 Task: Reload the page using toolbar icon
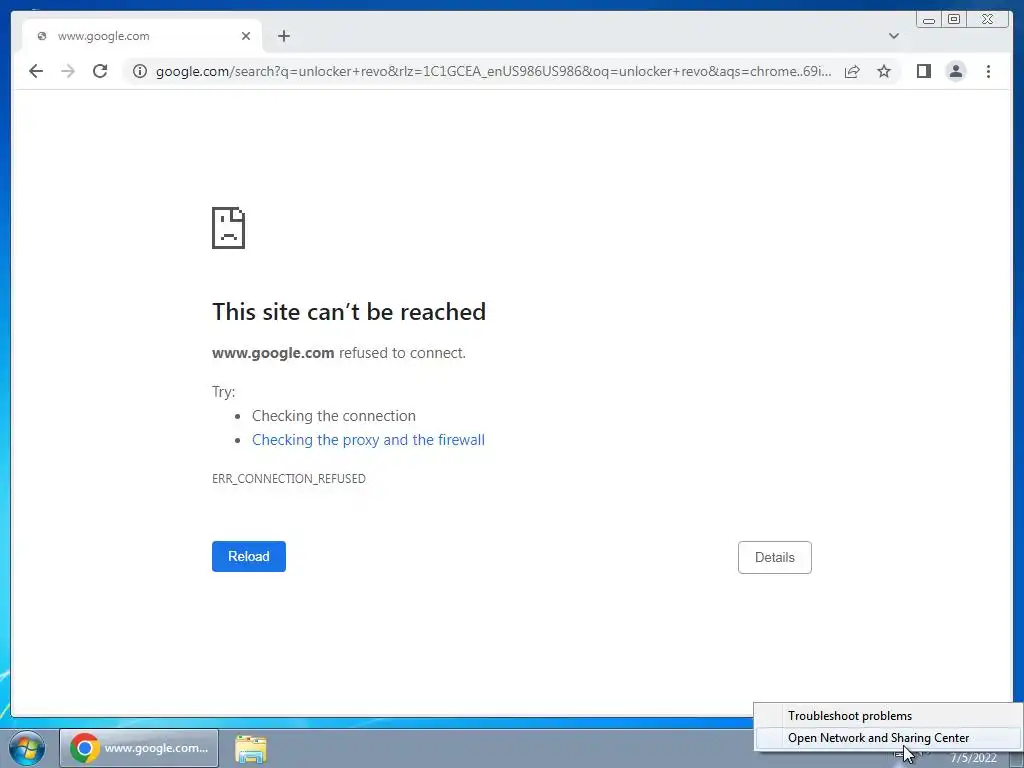100,71
